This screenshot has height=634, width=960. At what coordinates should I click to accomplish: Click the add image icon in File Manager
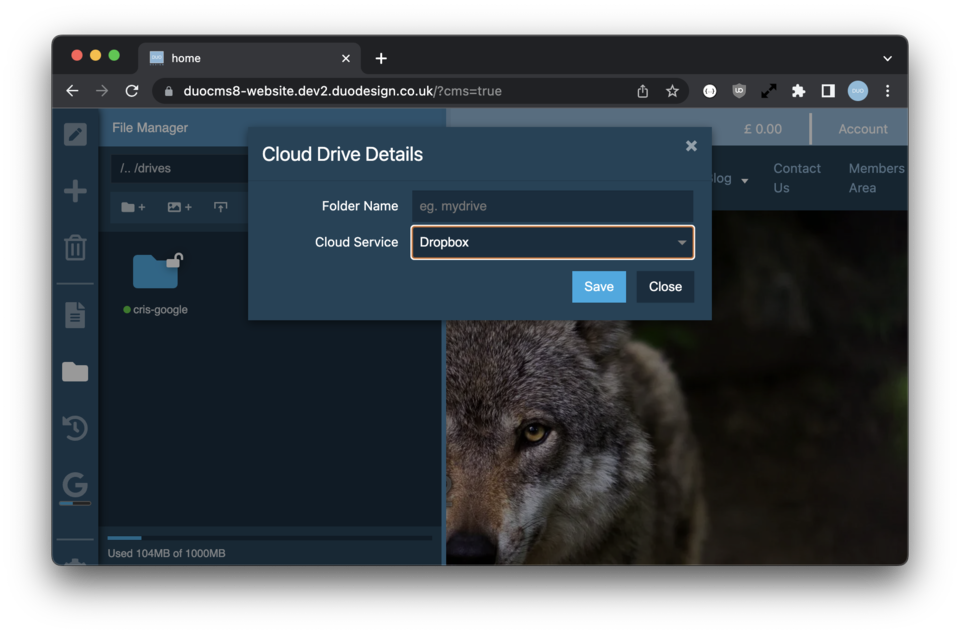(x=179, y=207)
